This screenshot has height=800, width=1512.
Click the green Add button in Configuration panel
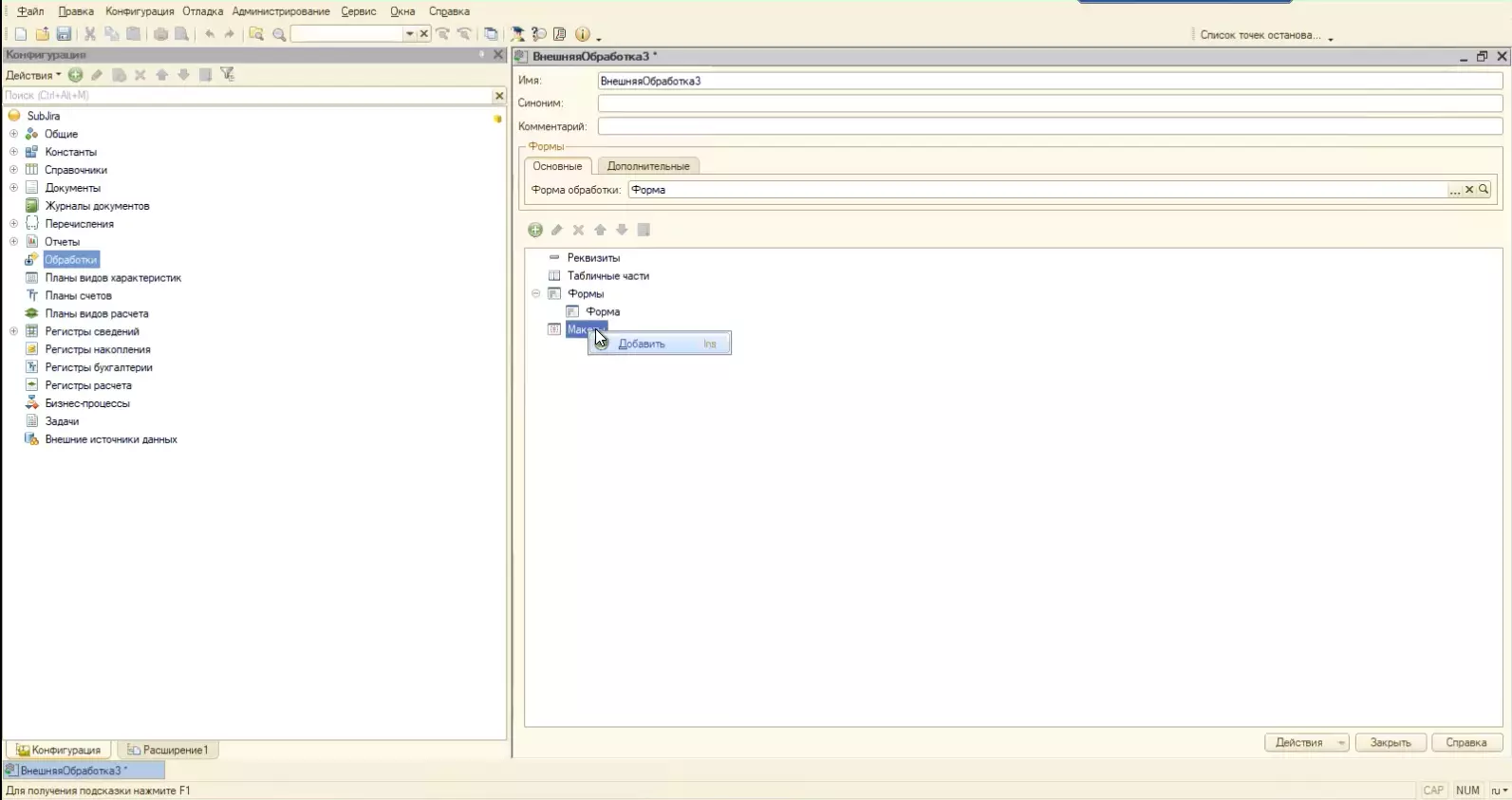pyautogui.click(x=75, y=75)
